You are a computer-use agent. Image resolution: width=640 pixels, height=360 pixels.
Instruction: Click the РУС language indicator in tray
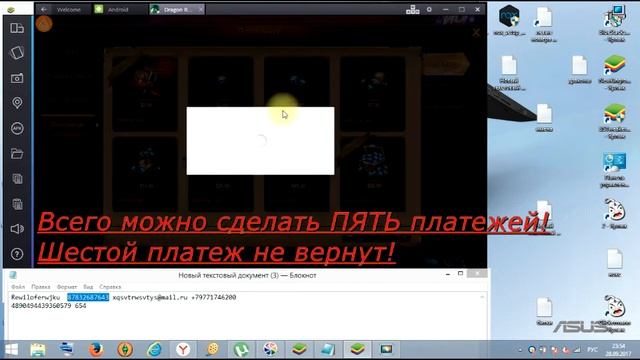(593, 350)
